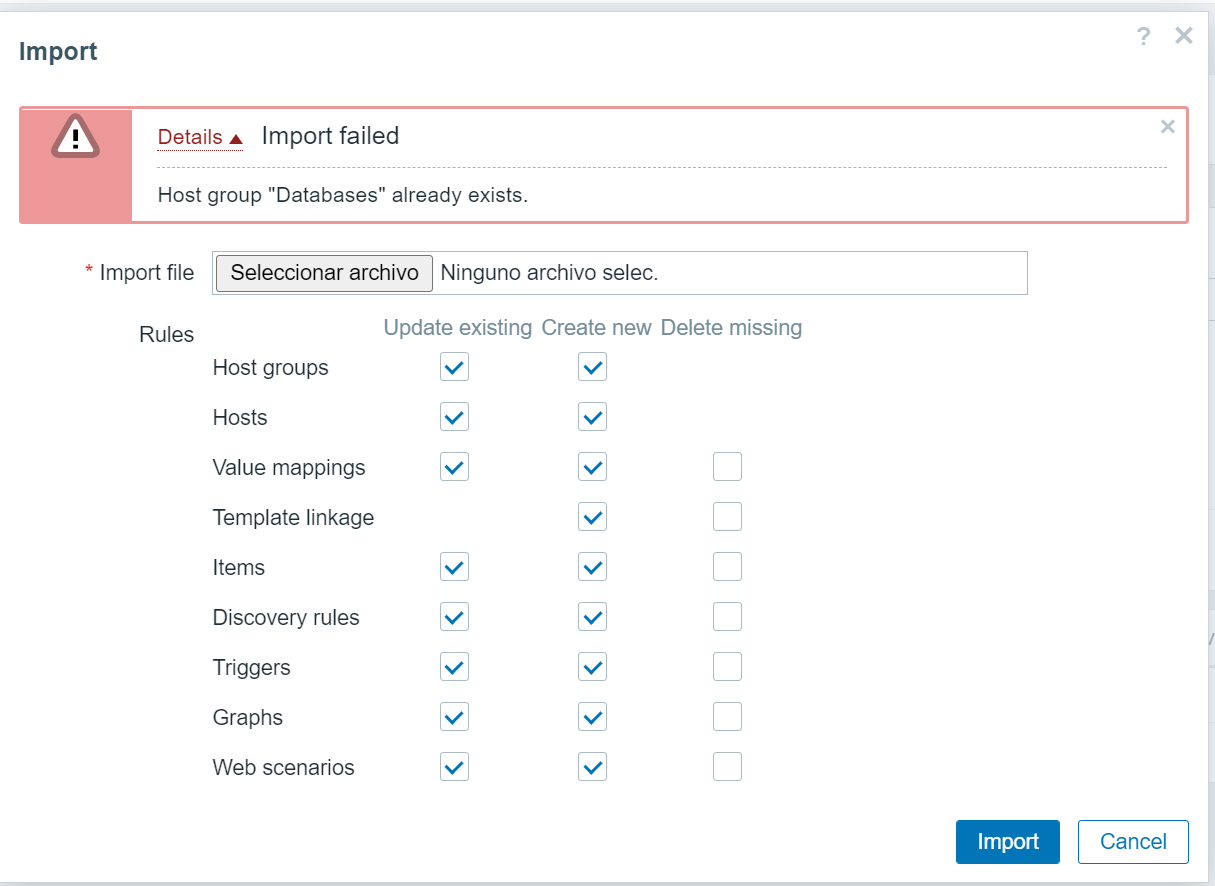
Task: Enable Delete missing for Web scenarios
Action: pos(727,768)
